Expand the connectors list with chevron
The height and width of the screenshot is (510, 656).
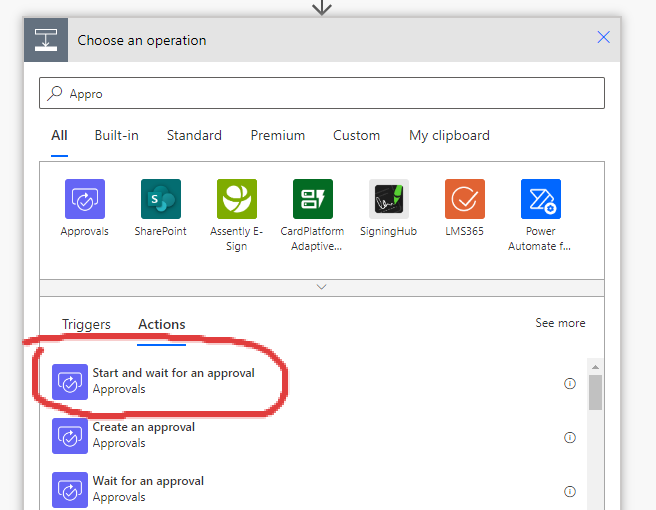321,287
